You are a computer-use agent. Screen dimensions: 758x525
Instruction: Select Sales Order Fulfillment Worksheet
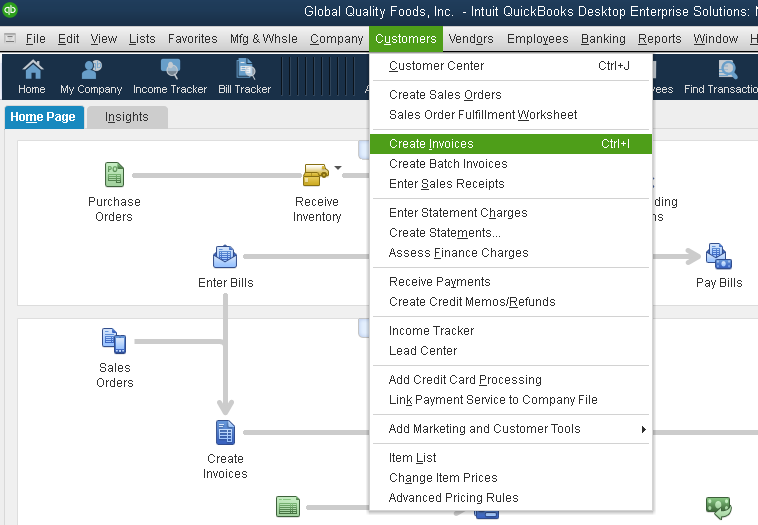[511, 115]
